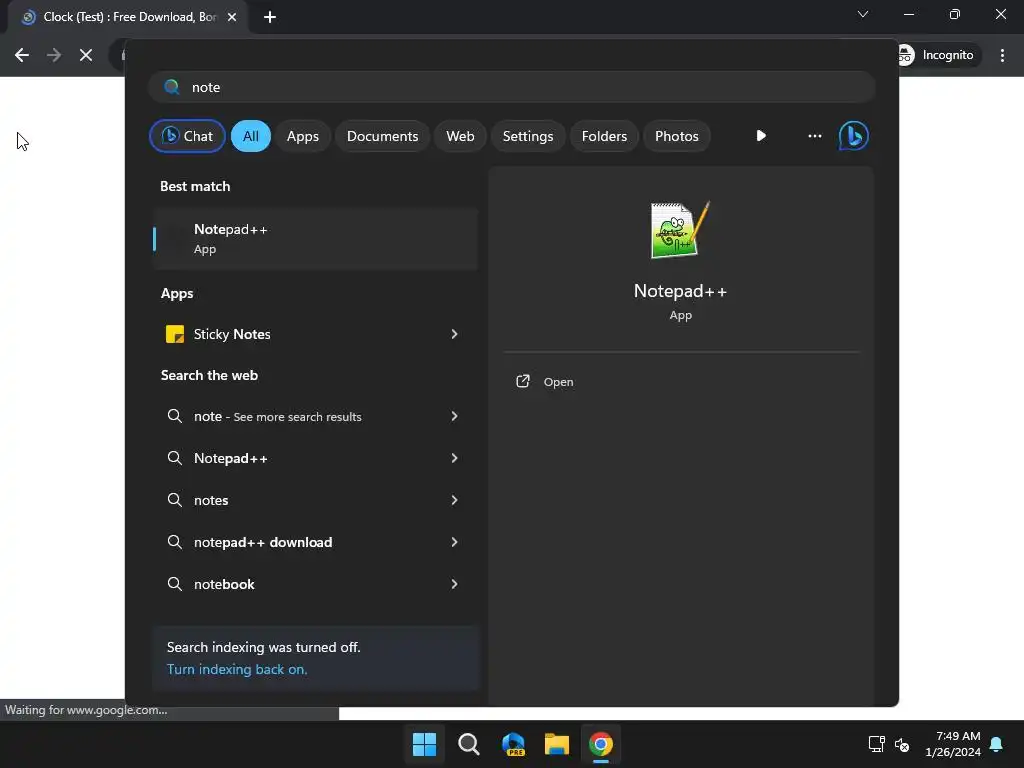
Task: Click the search magnifier icon in the search box
Action: click(x=172, y=87)
